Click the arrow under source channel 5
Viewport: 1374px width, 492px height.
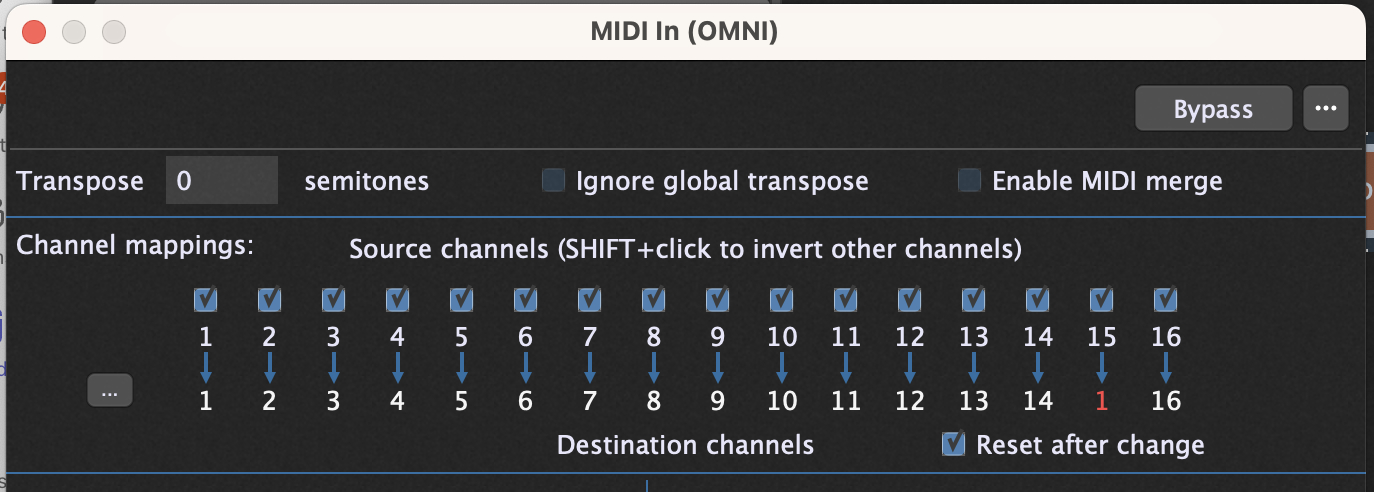click(x=461, y=367)
